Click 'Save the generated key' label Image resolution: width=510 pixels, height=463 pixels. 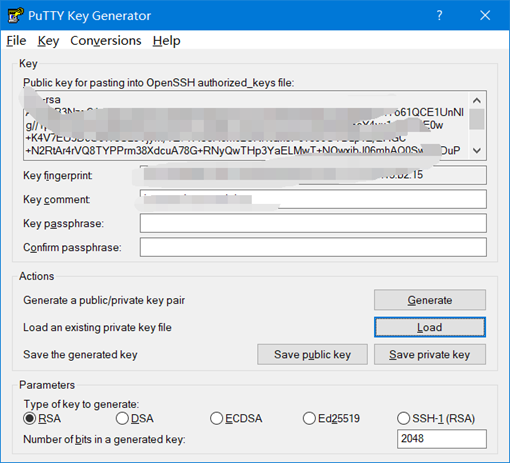[x=80, y=355]
